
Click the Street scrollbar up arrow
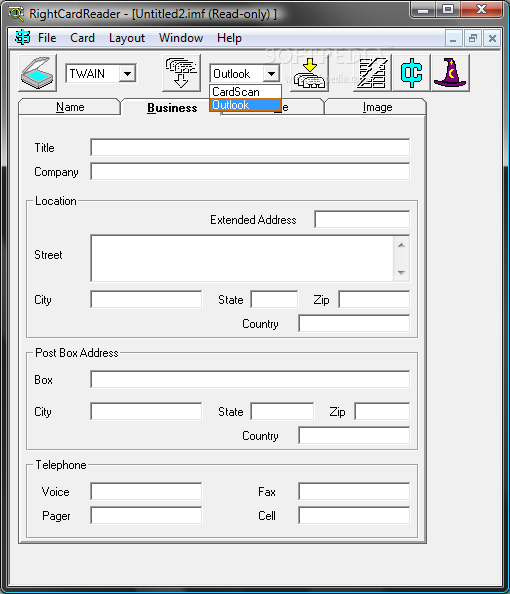(402, 245)
